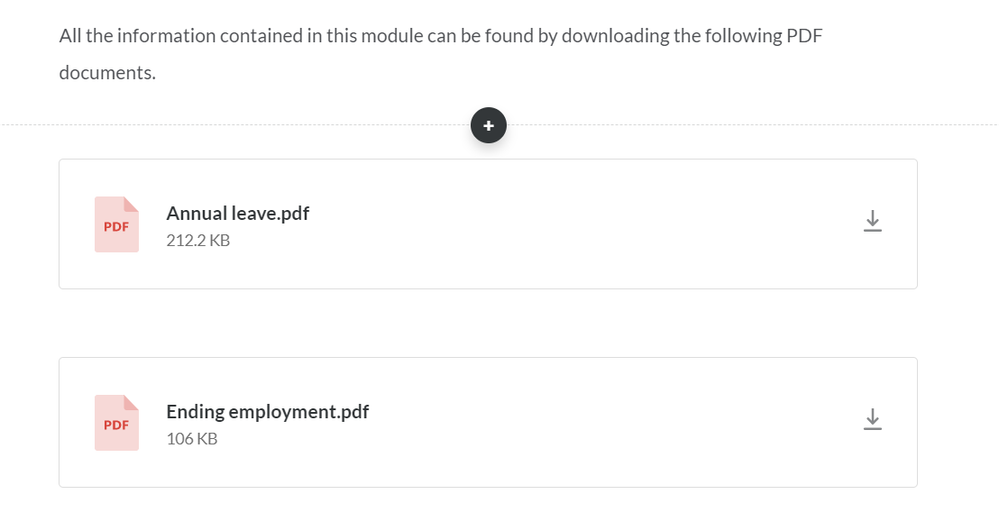Download the Annual leave.pdf file
The height and width of the screenshot is (521, 999).
coord(872,221)
